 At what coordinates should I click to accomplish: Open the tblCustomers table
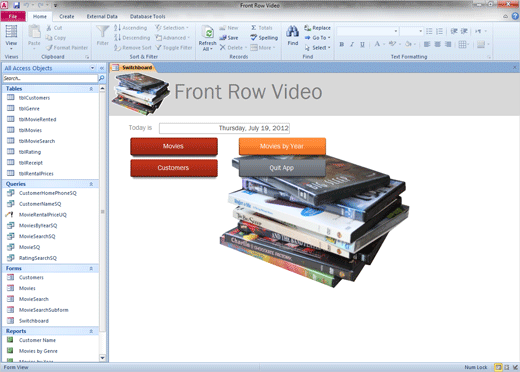click(34, 98)
